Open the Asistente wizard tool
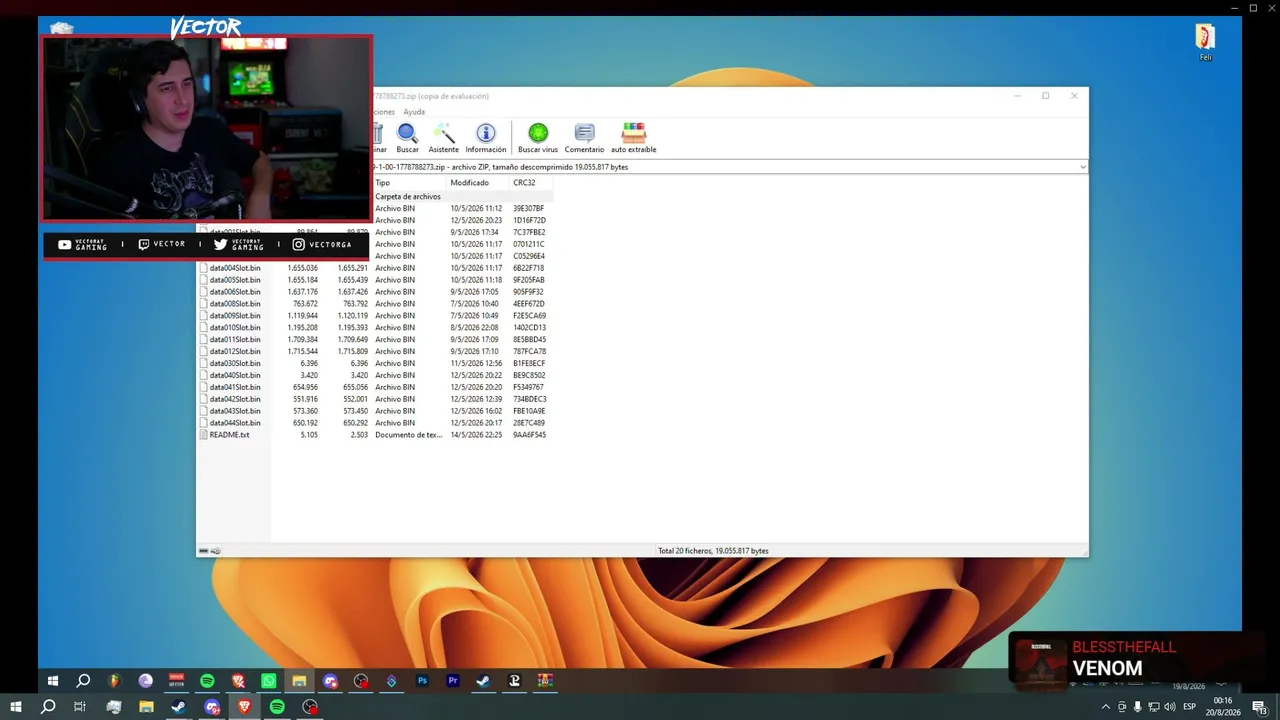 point(443,138)
